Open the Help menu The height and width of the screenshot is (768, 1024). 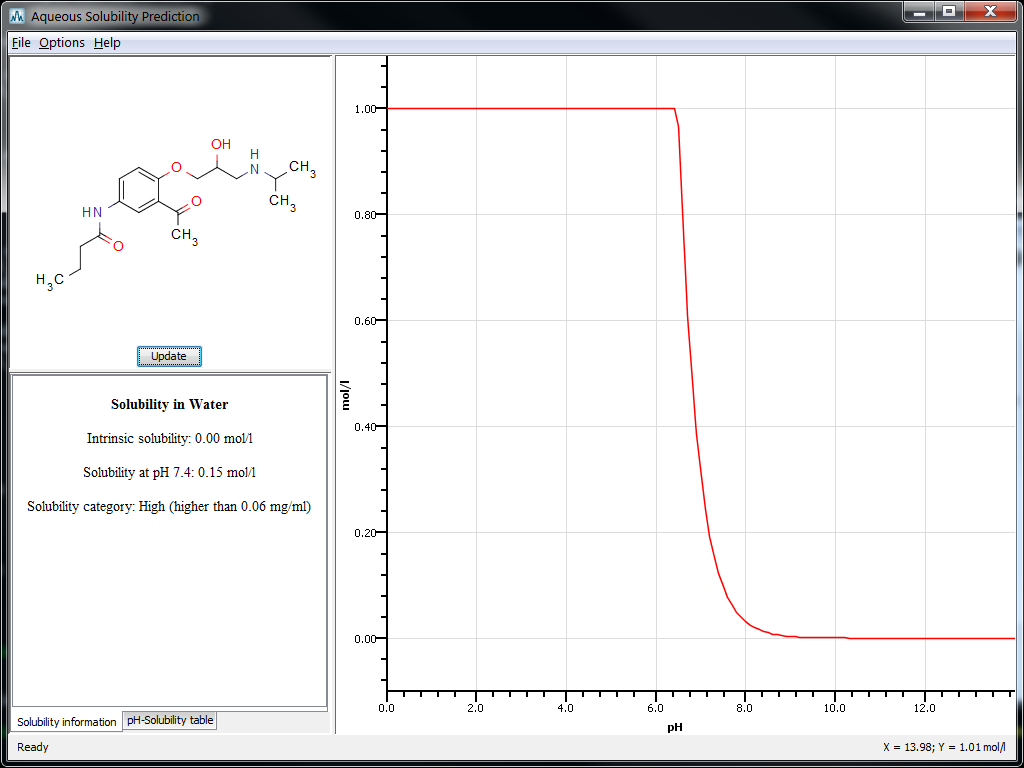pos(106,43)
